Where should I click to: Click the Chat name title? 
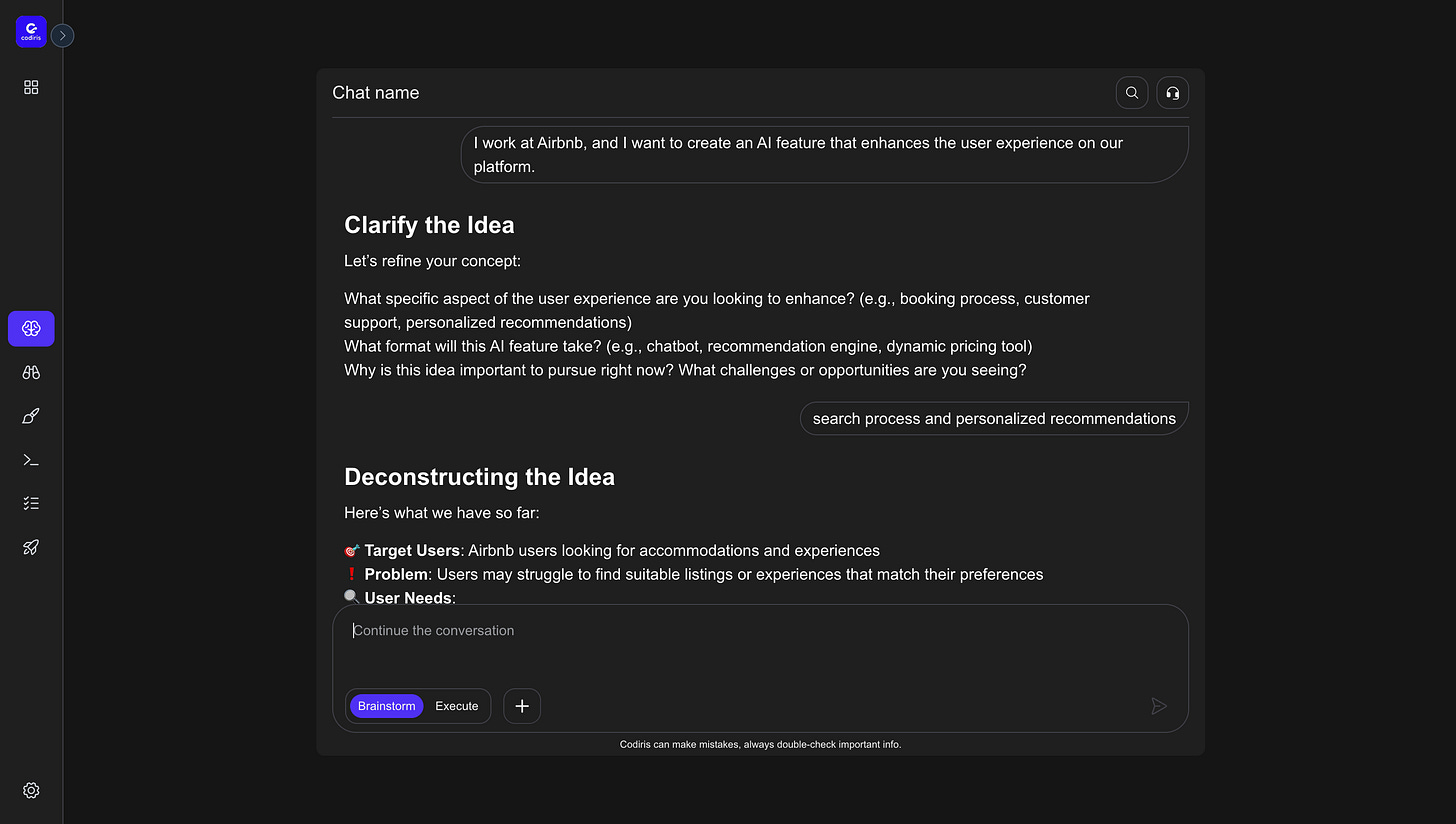[x=376, y=93]
